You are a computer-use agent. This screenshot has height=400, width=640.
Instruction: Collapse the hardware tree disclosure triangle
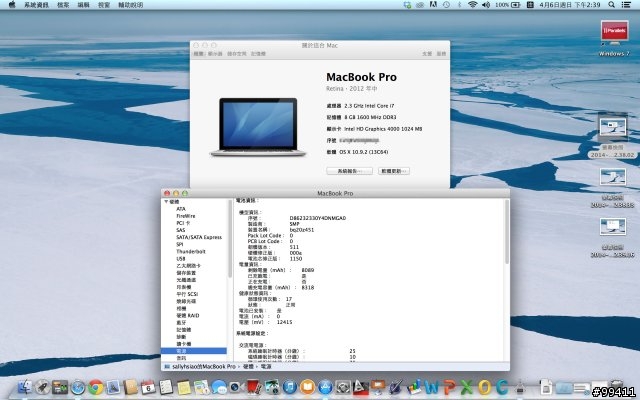coord(166,202)
